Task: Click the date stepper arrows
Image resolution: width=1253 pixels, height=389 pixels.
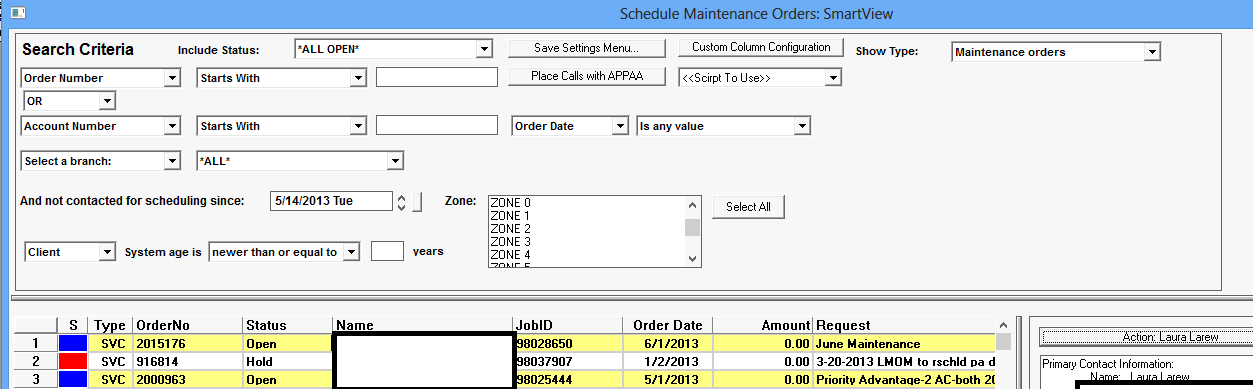Action: pyautogui.click(x=402, y=202)
